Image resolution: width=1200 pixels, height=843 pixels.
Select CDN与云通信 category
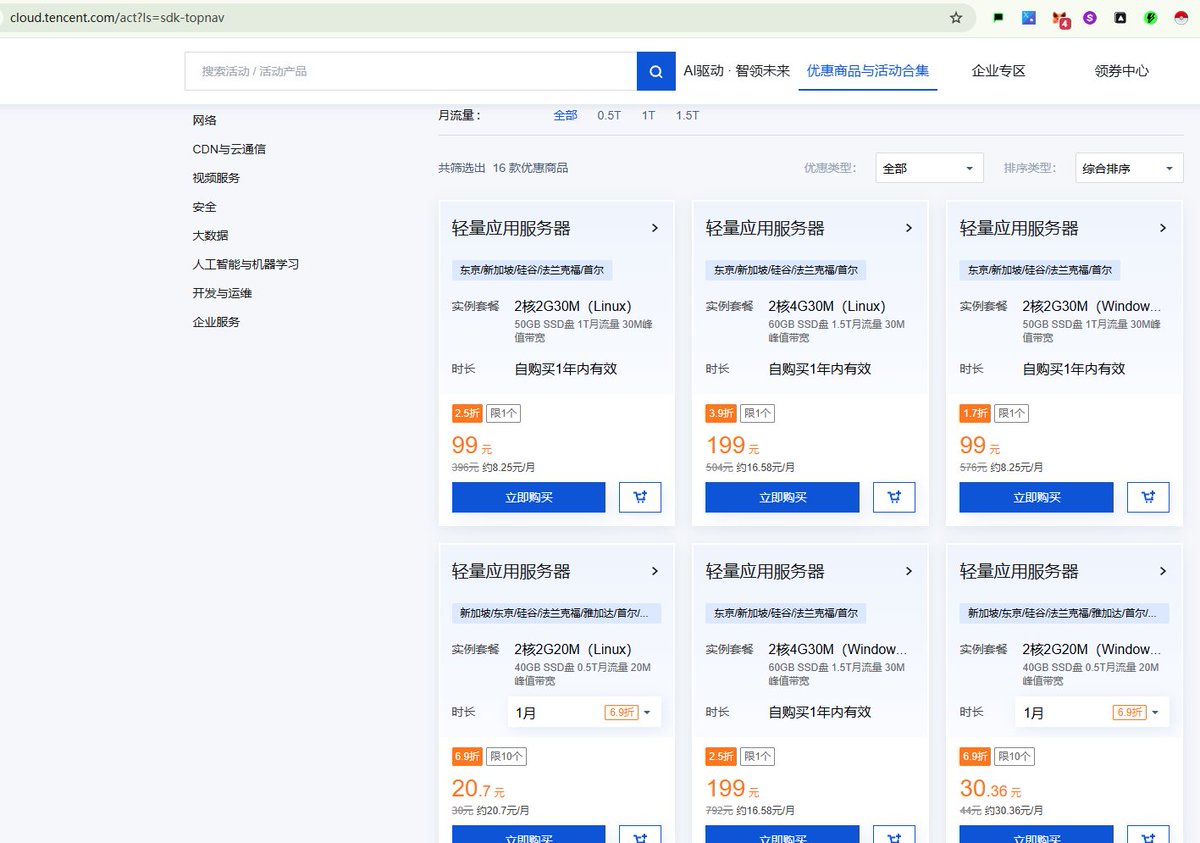tap(229, 149)
